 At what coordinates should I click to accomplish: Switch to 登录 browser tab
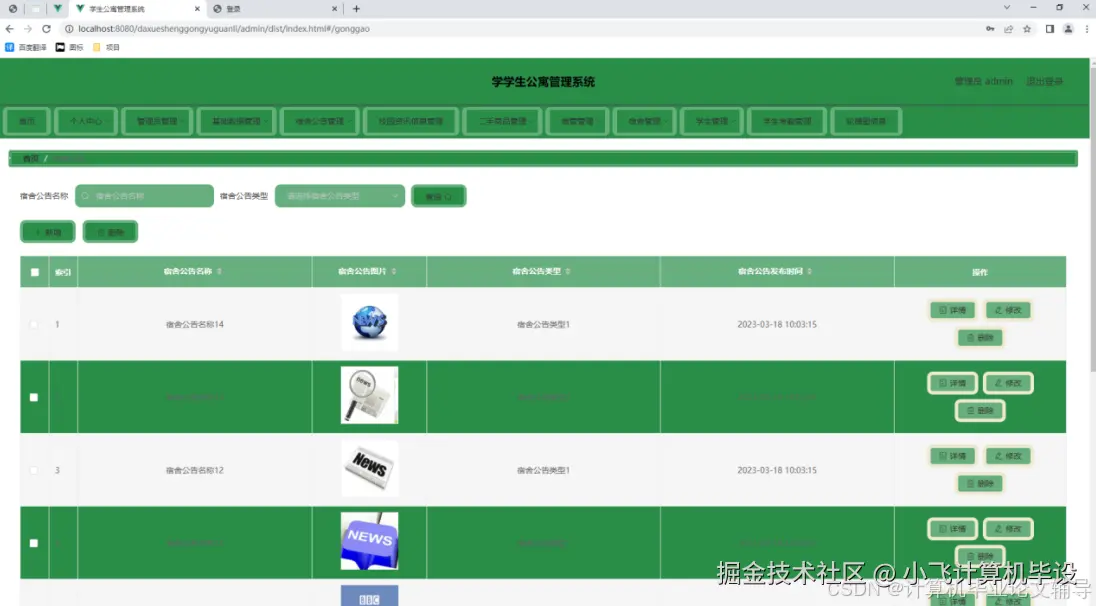275,9
